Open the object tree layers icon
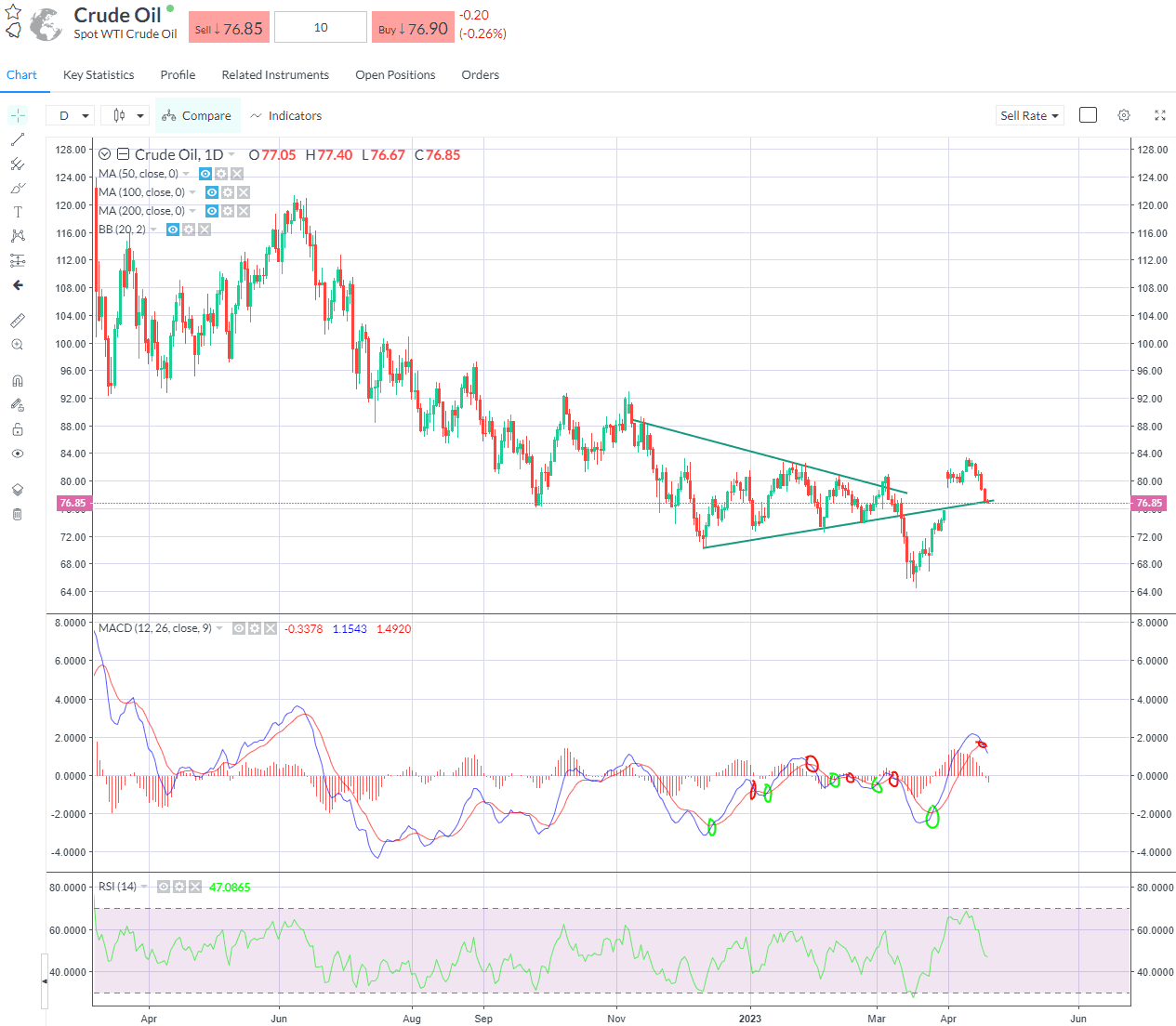The width and height of the screenshot is (1176, 1026). pyautogui.click(x=18, y=490)
